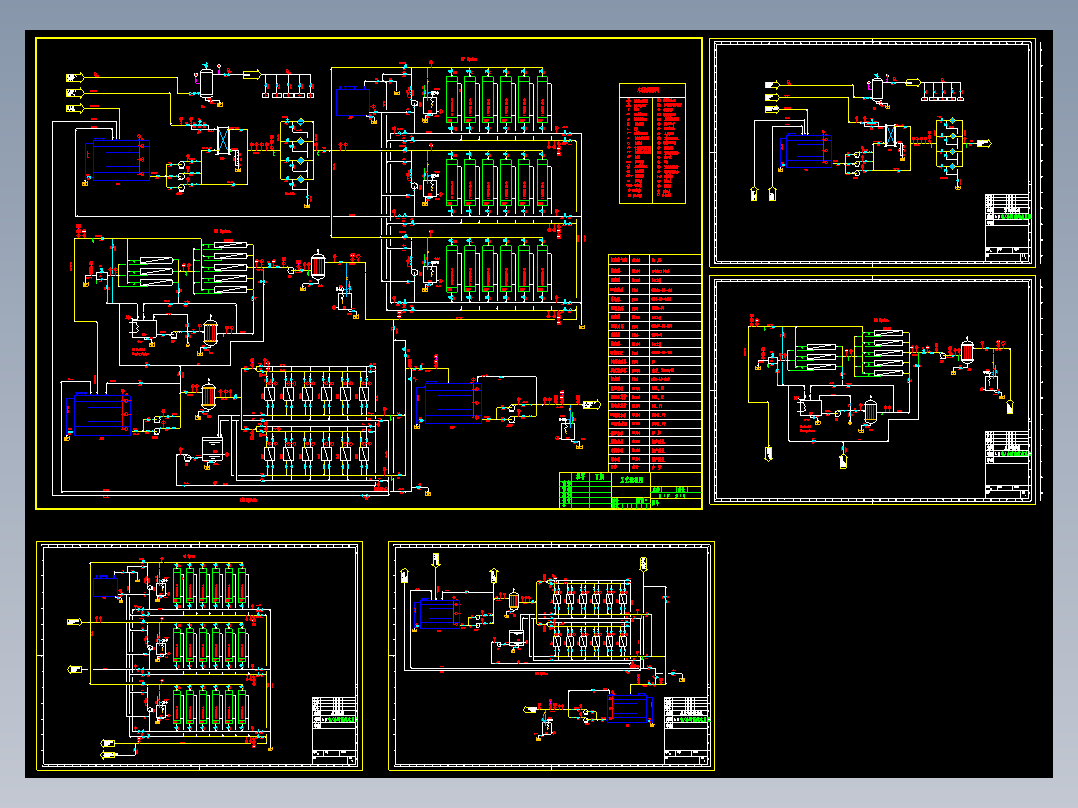Screen dimensions: 1078x808
Task: Select the title block of bottom-center sheet
Action: 688,730
